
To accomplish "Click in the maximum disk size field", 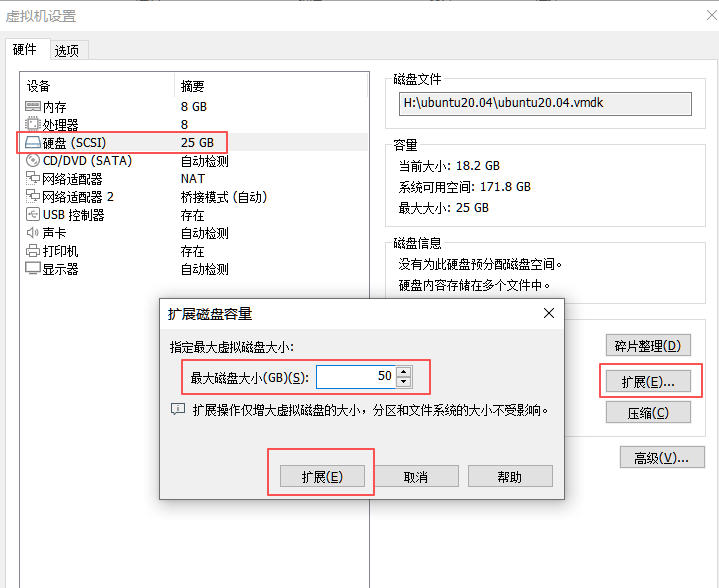I will [x=355, y=377].
